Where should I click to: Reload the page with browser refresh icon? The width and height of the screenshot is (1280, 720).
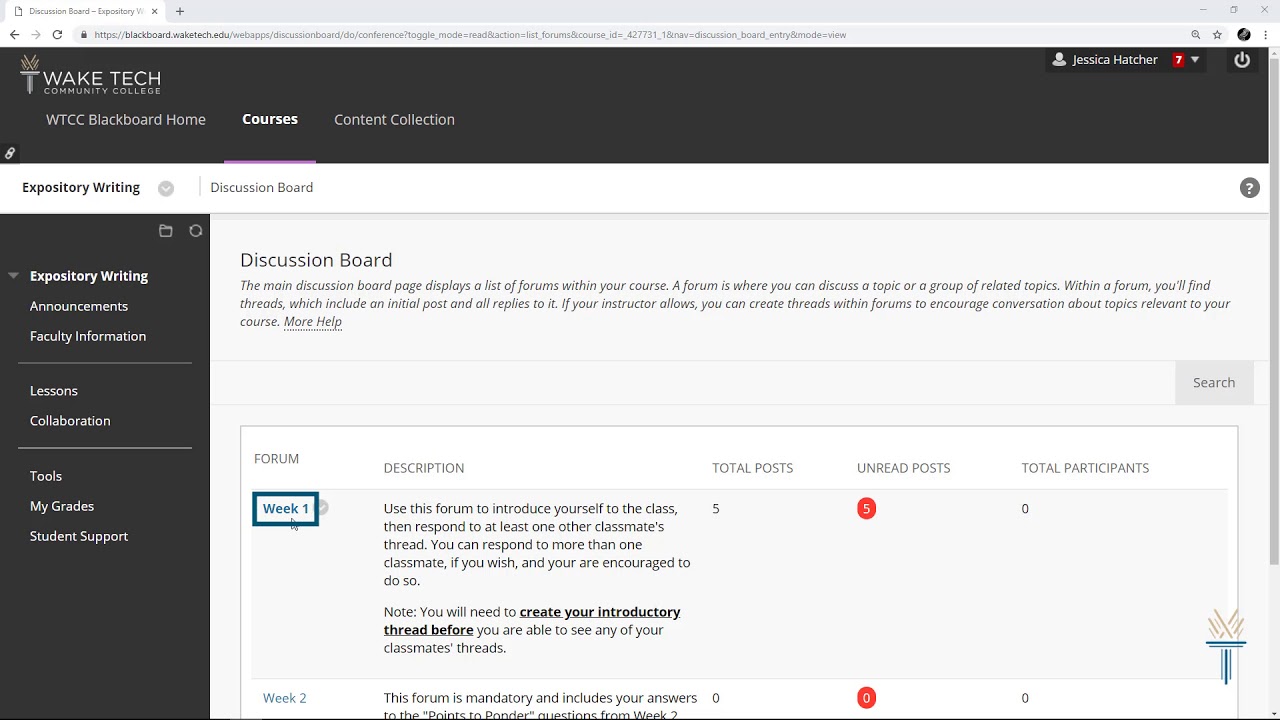57,34
